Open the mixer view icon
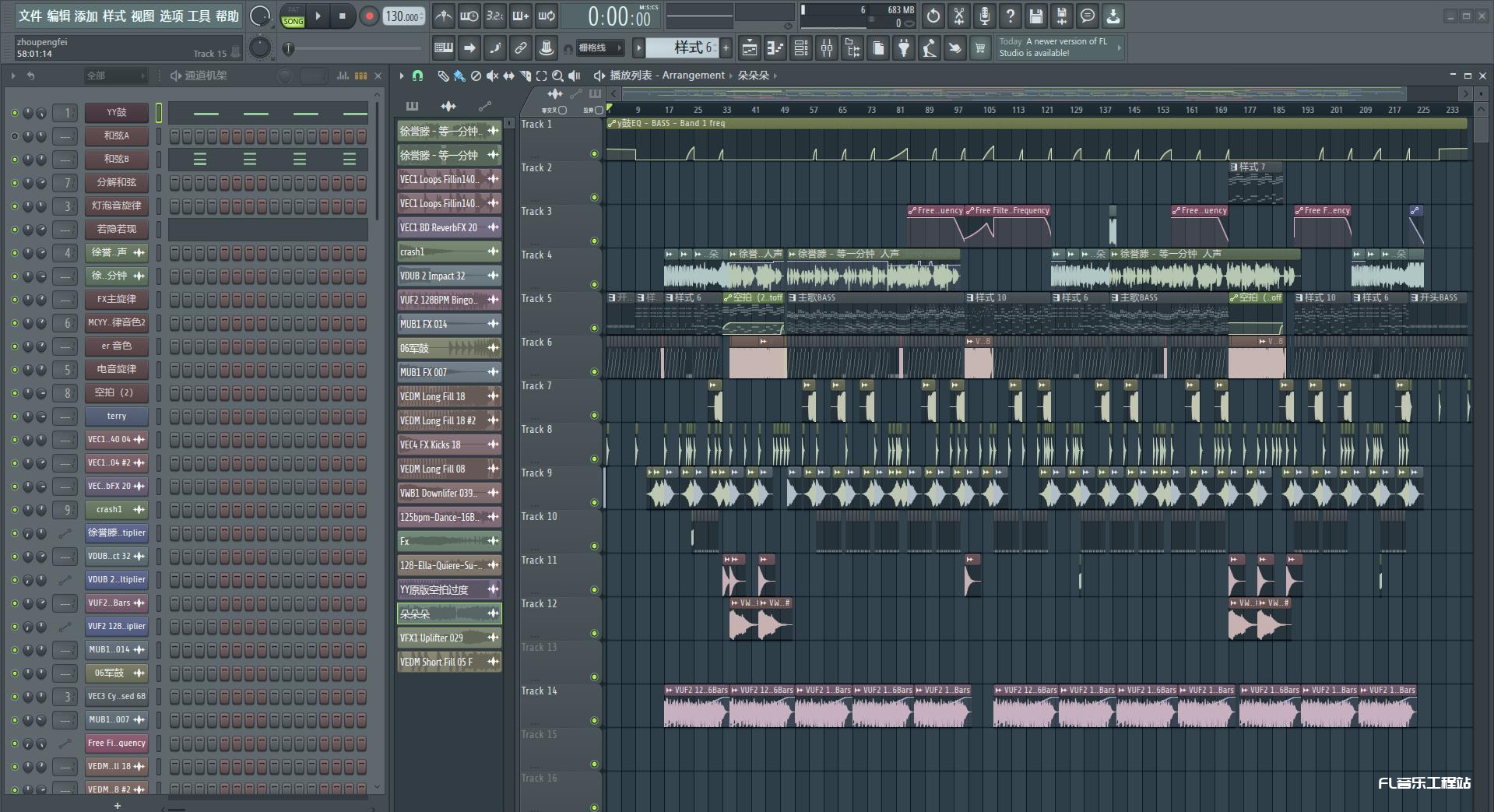This screenshot has width=1494, height=812. tap(826, 48)
